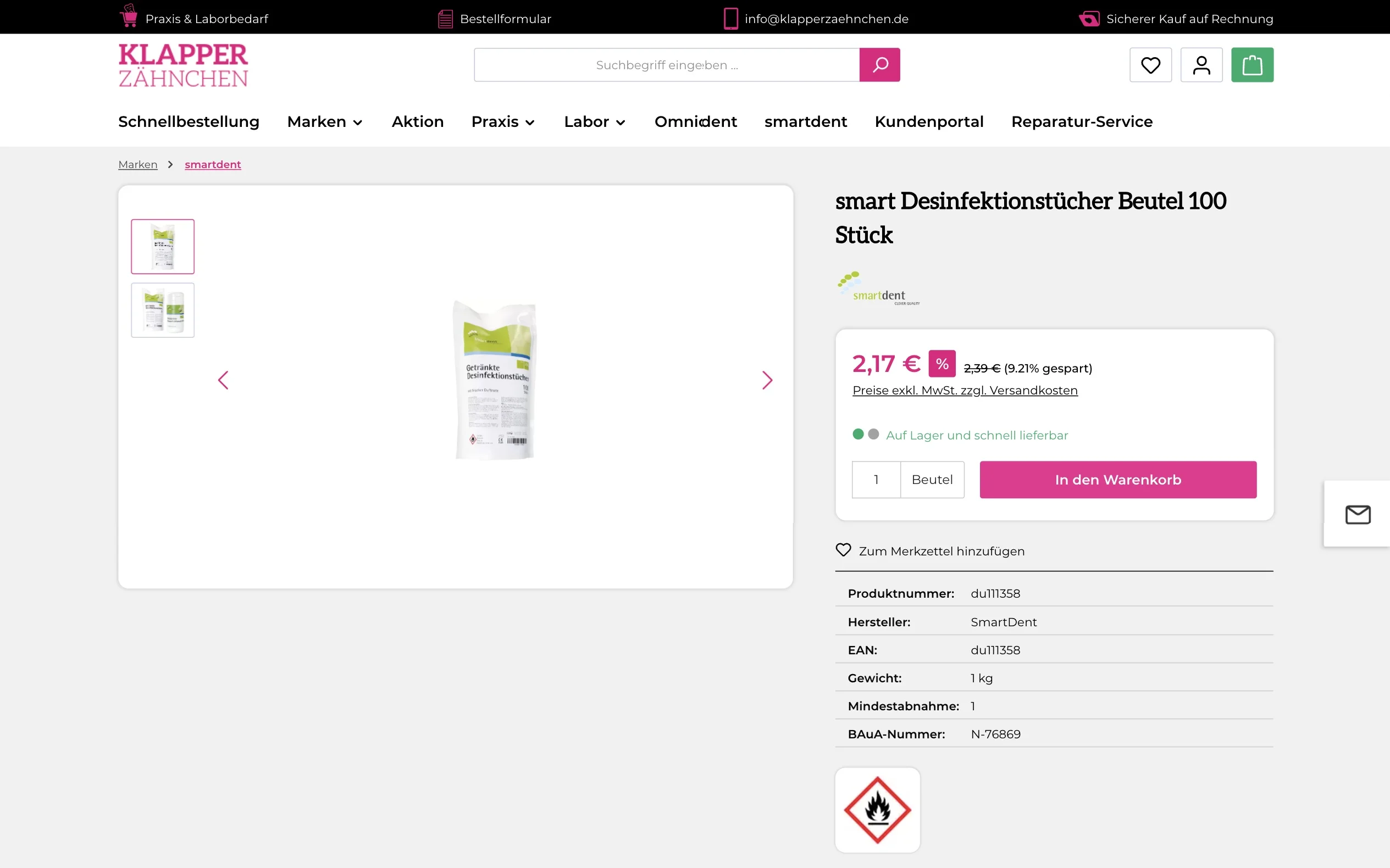Select the first product thumbnail
Screen dimensions: 1390x868
click(163, 246)
